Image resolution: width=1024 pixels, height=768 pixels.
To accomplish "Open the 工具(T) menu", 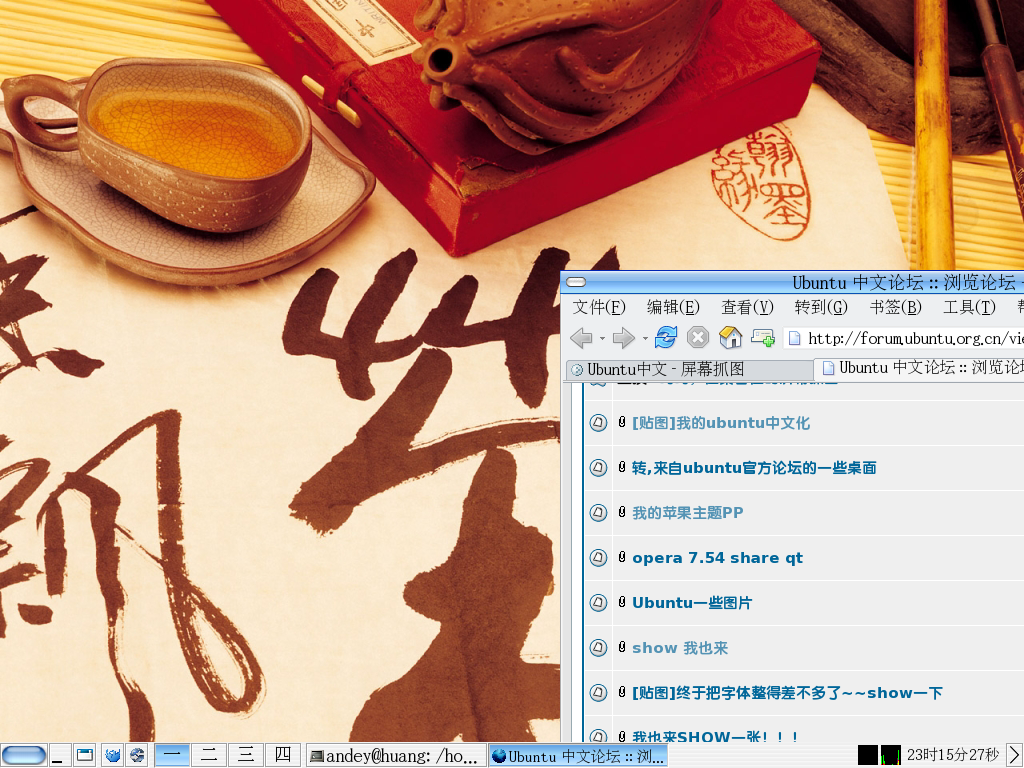I will pos(969,307).
